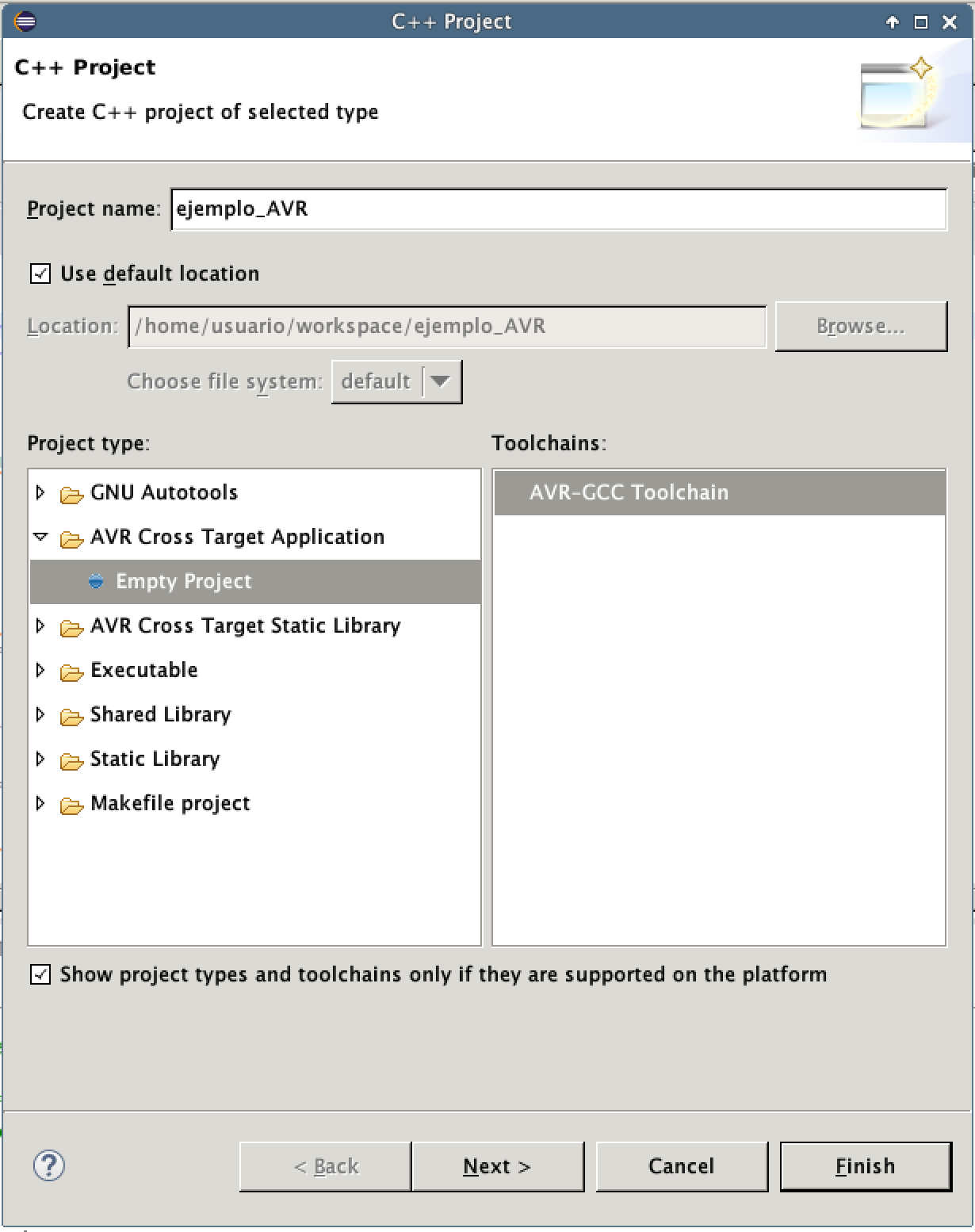Viewport: 975px width, 1232px height.
Task: Select AVR-GCC Toolchain in Toolchains list
Action: click(629, 492)
